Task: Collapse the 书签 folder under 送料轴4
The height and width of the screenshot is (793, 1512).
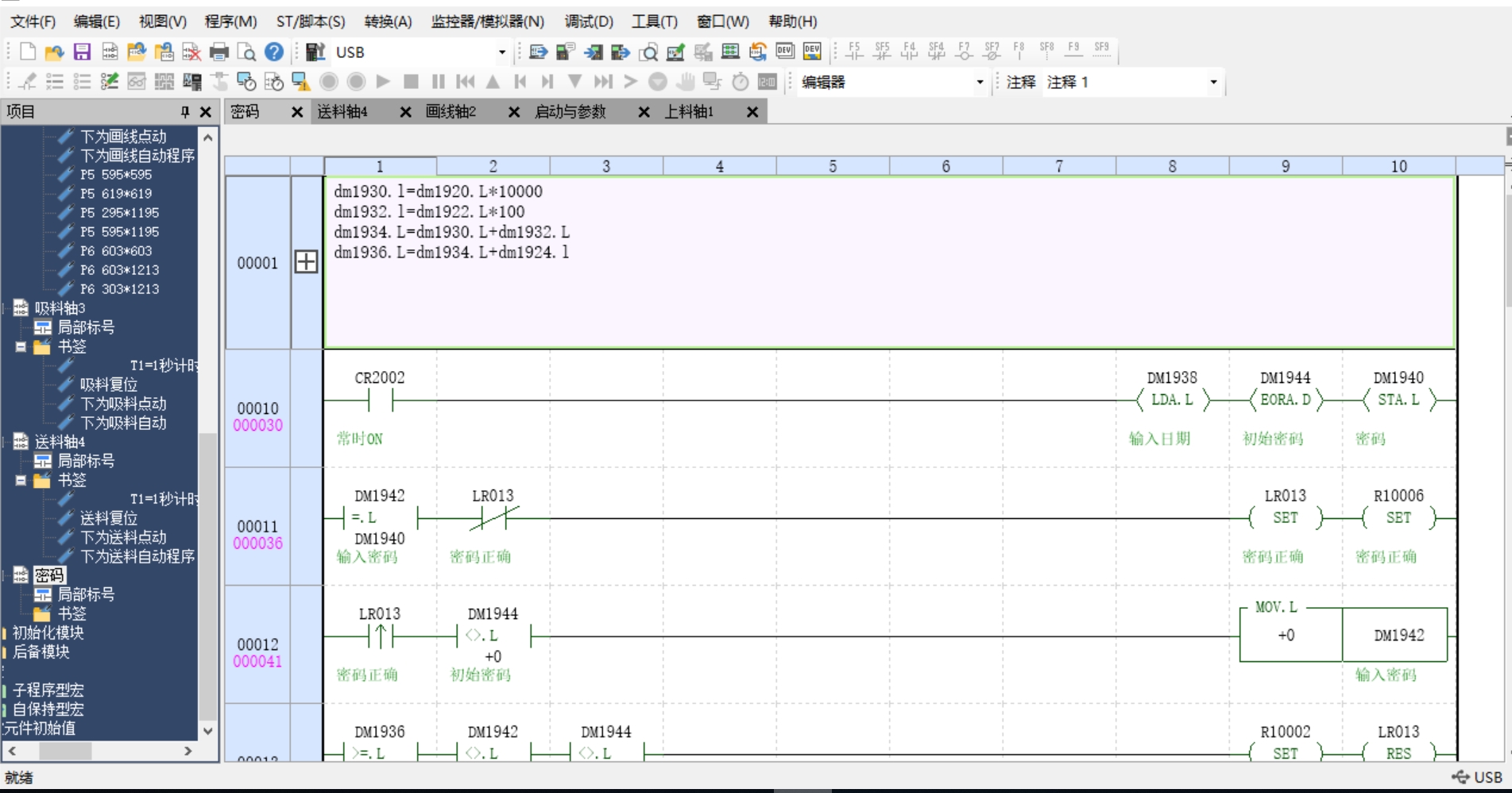Action: (x=21, y=480)
